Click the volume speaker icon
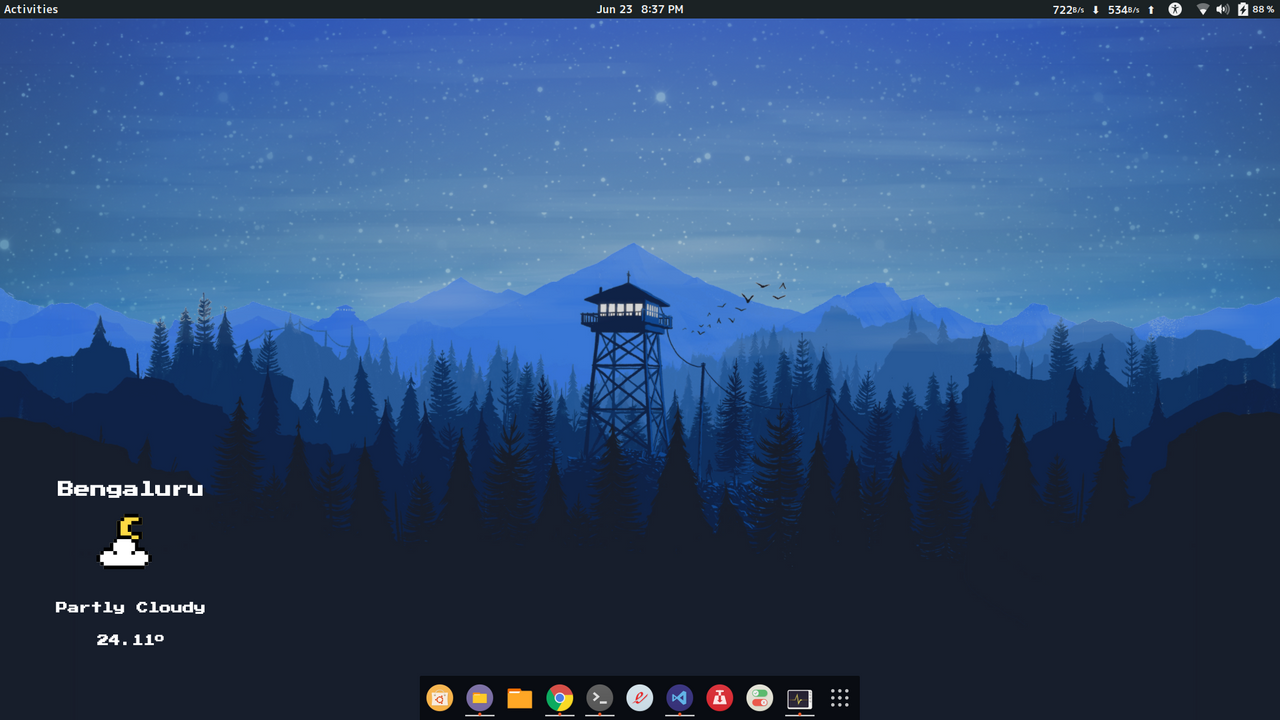This screenshot has width=1280, height=720. coord(1223,9)
